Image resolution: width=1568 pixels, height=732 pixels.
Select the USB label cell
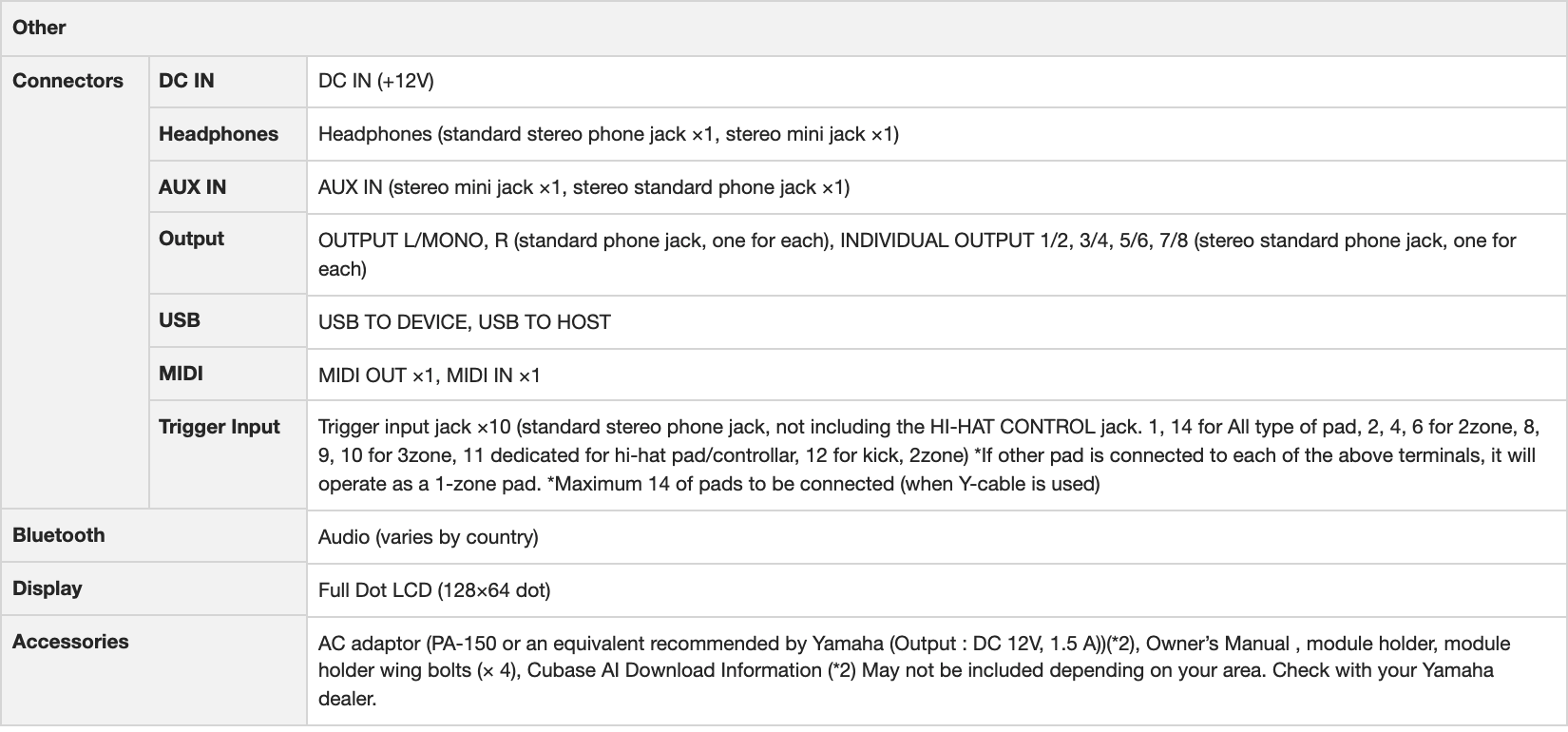[x=180, y=320]
